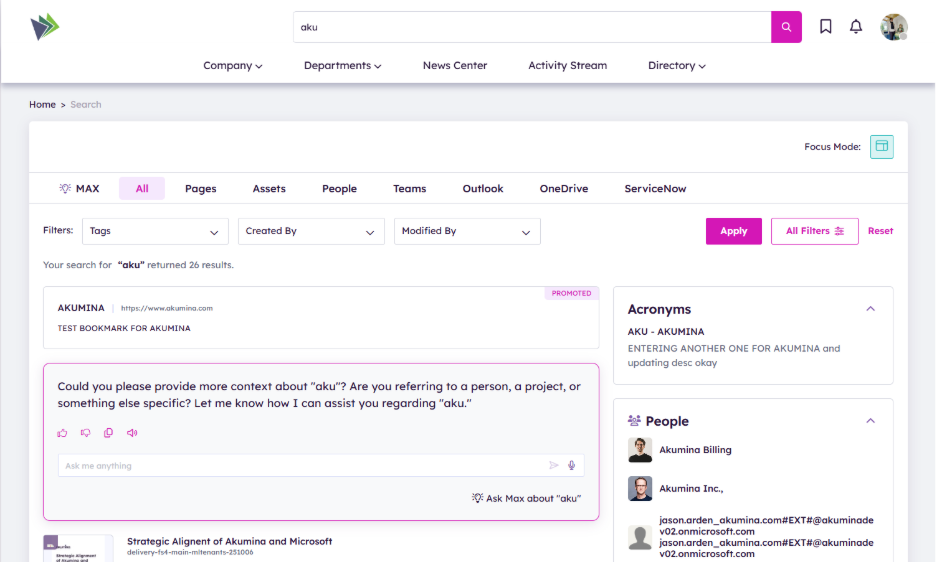Screen dimensions: 936x562
Task: Click the thumbs up icon on Max response
Action: click(x=63, y=433)
